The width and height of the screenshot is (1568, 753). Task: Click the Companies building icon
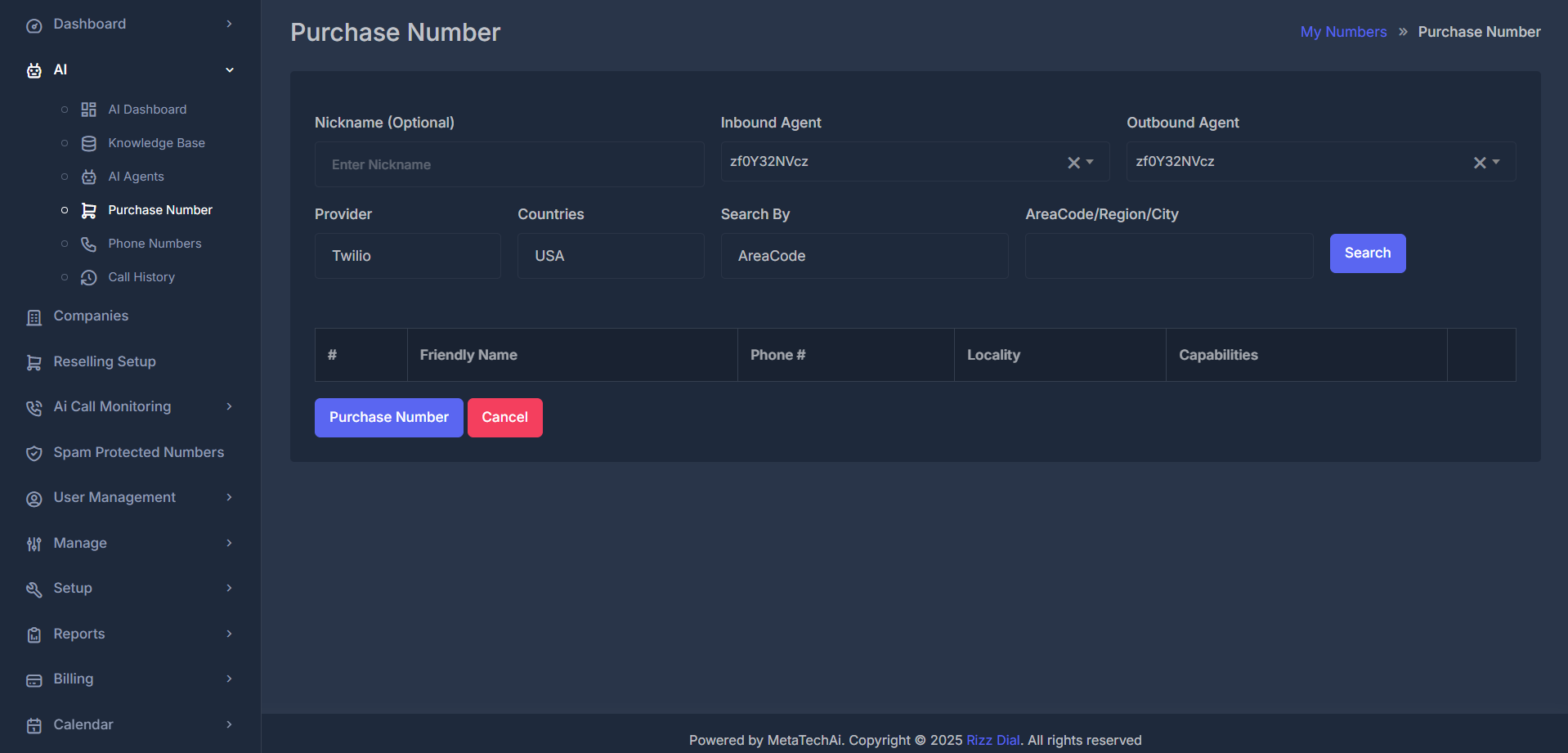tap(34, 317)
